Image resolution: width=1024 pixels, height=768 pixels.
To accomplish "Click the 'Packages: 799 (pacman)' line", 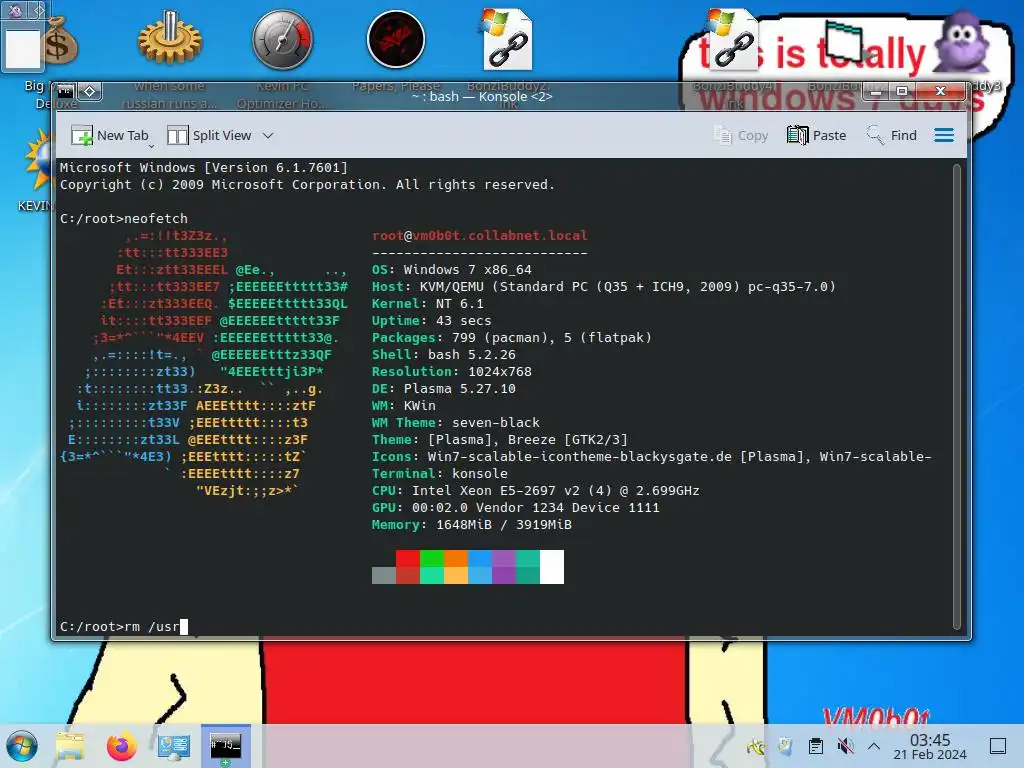I will click(x=512, y=338).
